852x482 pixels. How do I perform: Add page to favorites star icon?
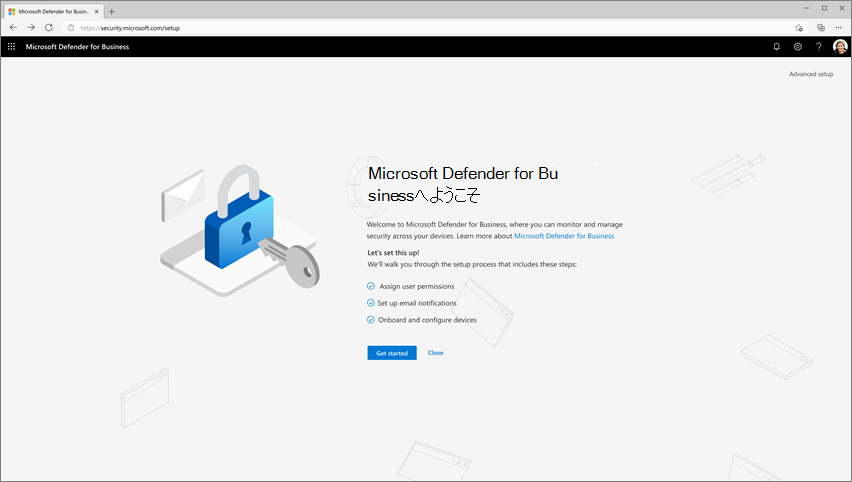(799, 28)
